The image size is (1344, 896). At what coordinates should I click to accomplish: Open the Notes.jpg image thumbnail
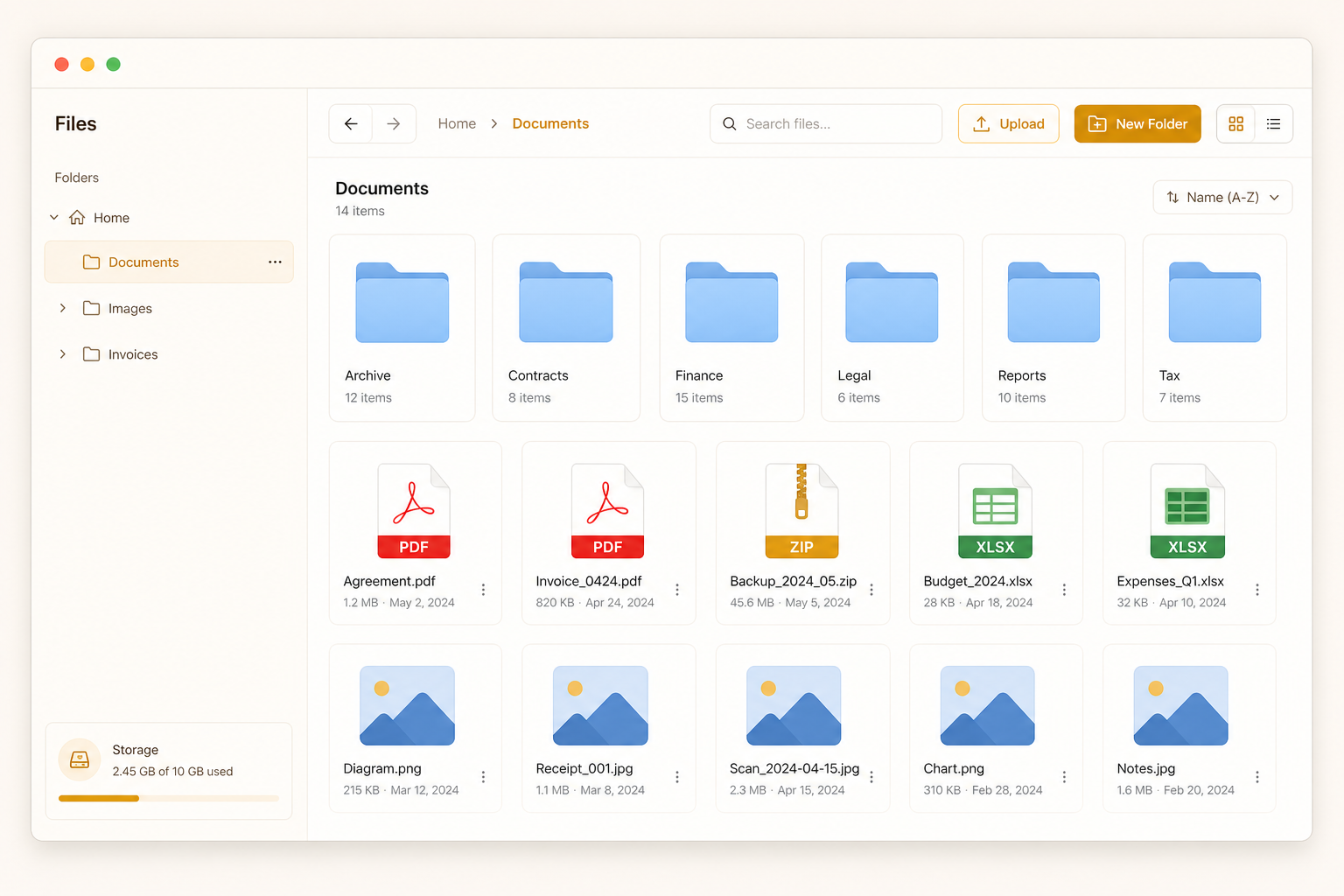(x=1180, y=706)
